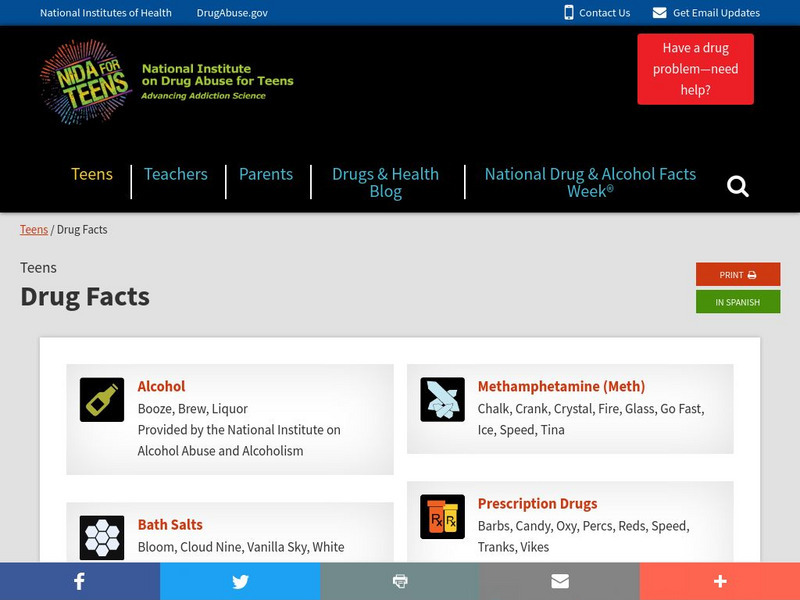This screenshot has height=600, width=800.
Task: Click the Alcohol bottle icon
Action: click(102, 400)
